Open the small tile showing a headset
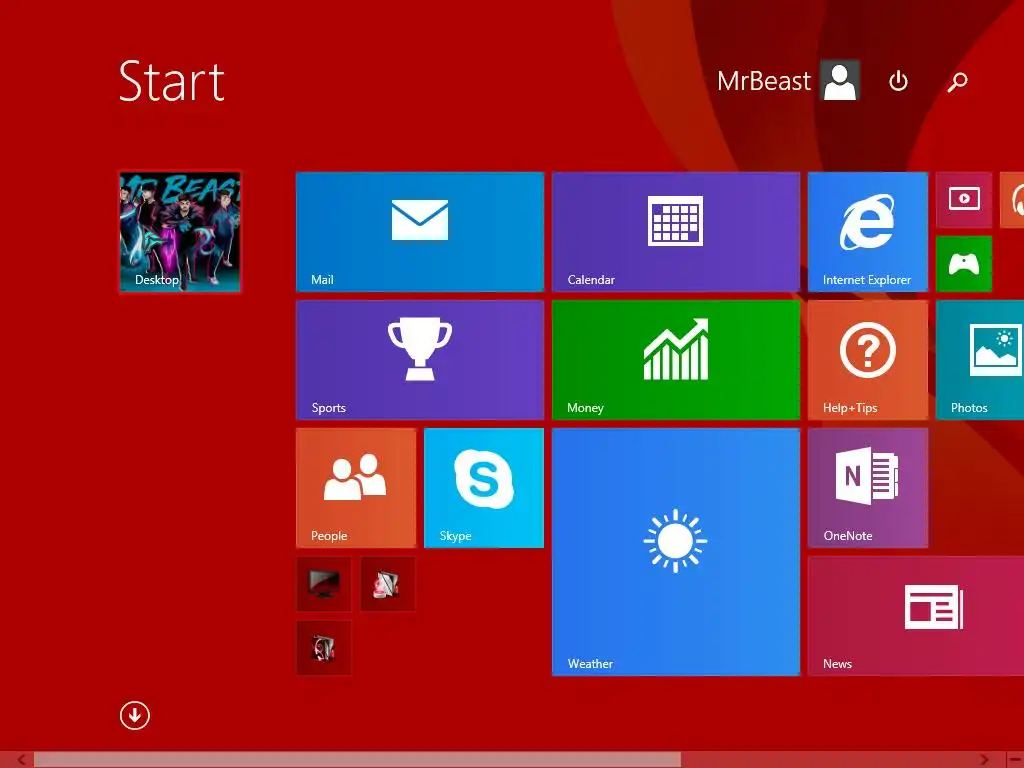 tap(324, 648)
